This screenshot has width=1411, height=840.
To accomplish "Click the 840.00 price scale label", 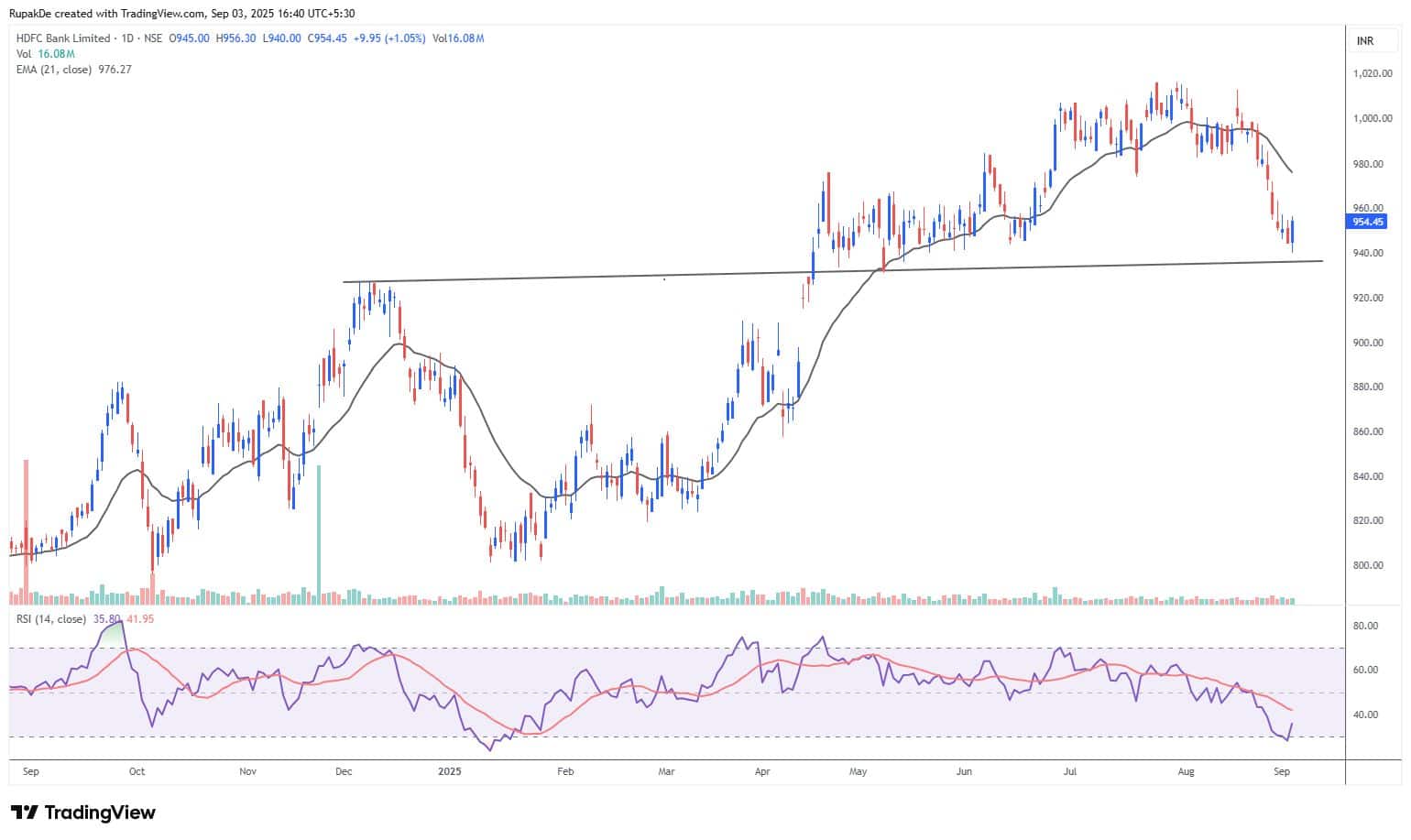I will pyautogui.click(x=1368, y=477).
